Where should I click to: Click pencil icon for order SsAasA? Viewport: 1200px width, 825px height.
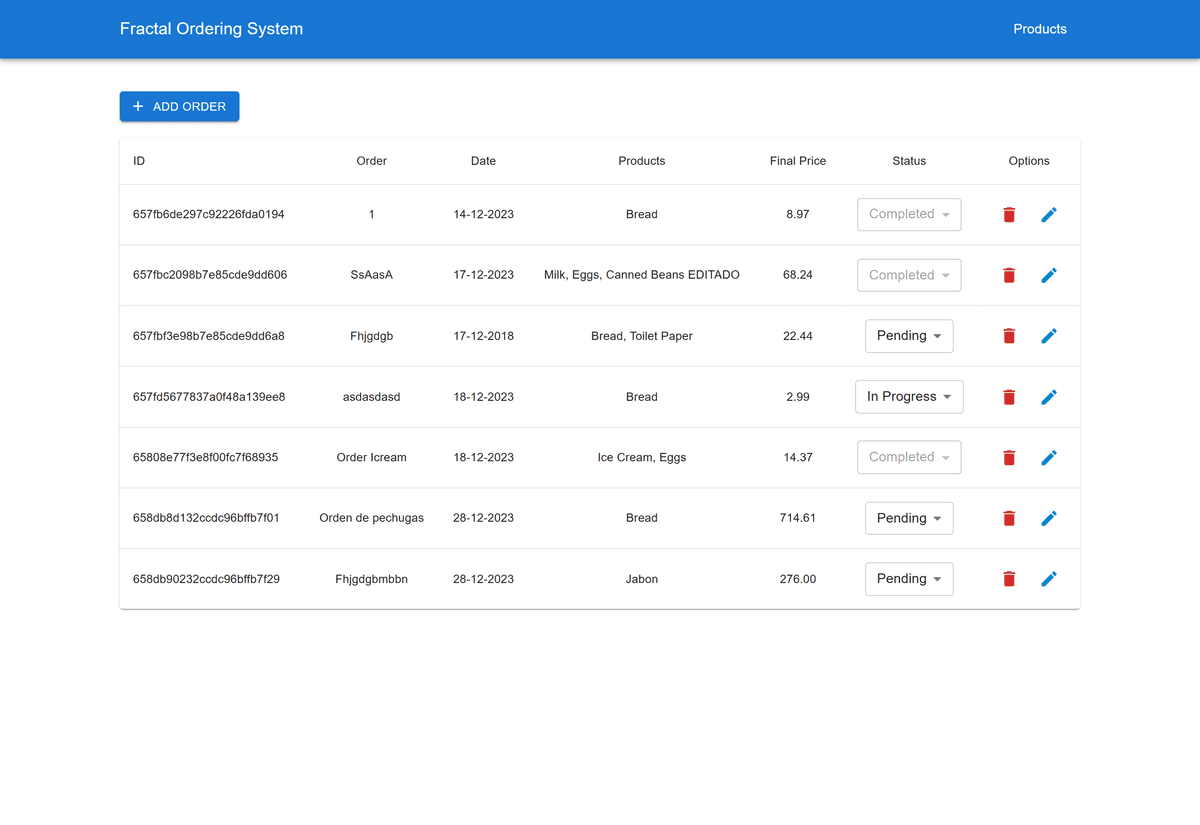[1049, 275]
